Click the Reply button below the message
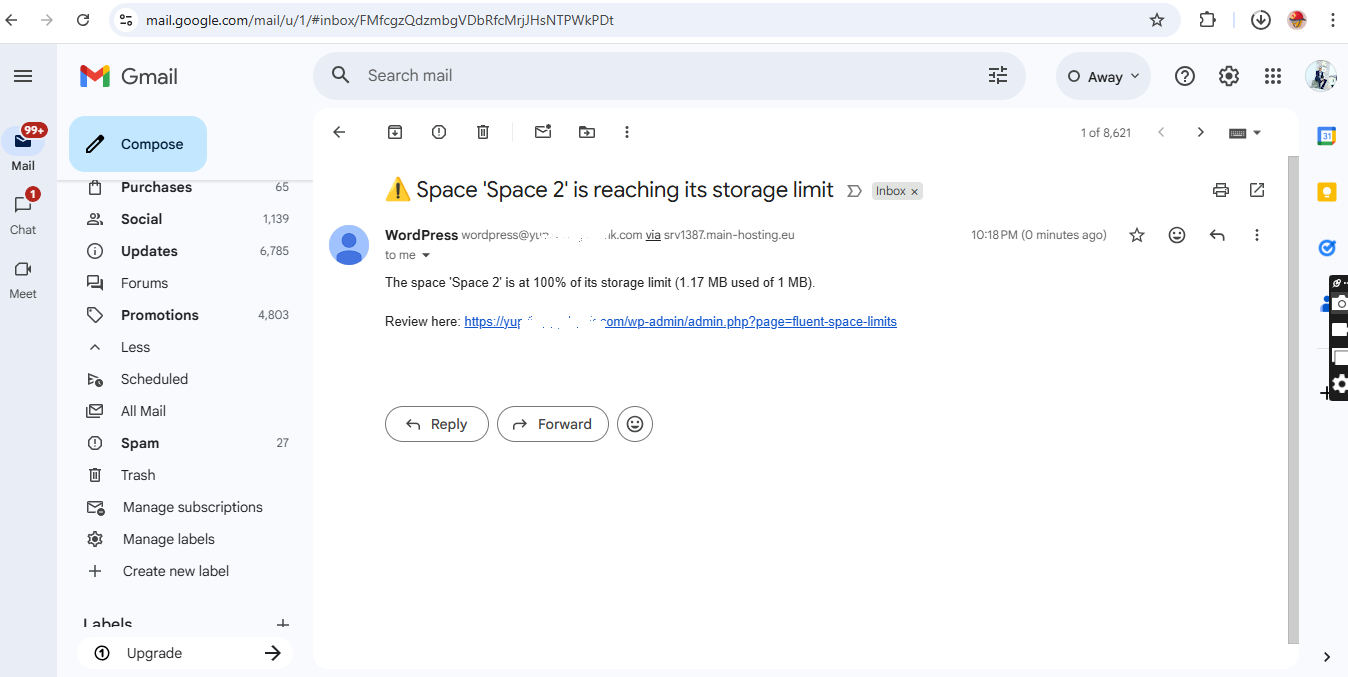1348x677 pixels. 437,424
